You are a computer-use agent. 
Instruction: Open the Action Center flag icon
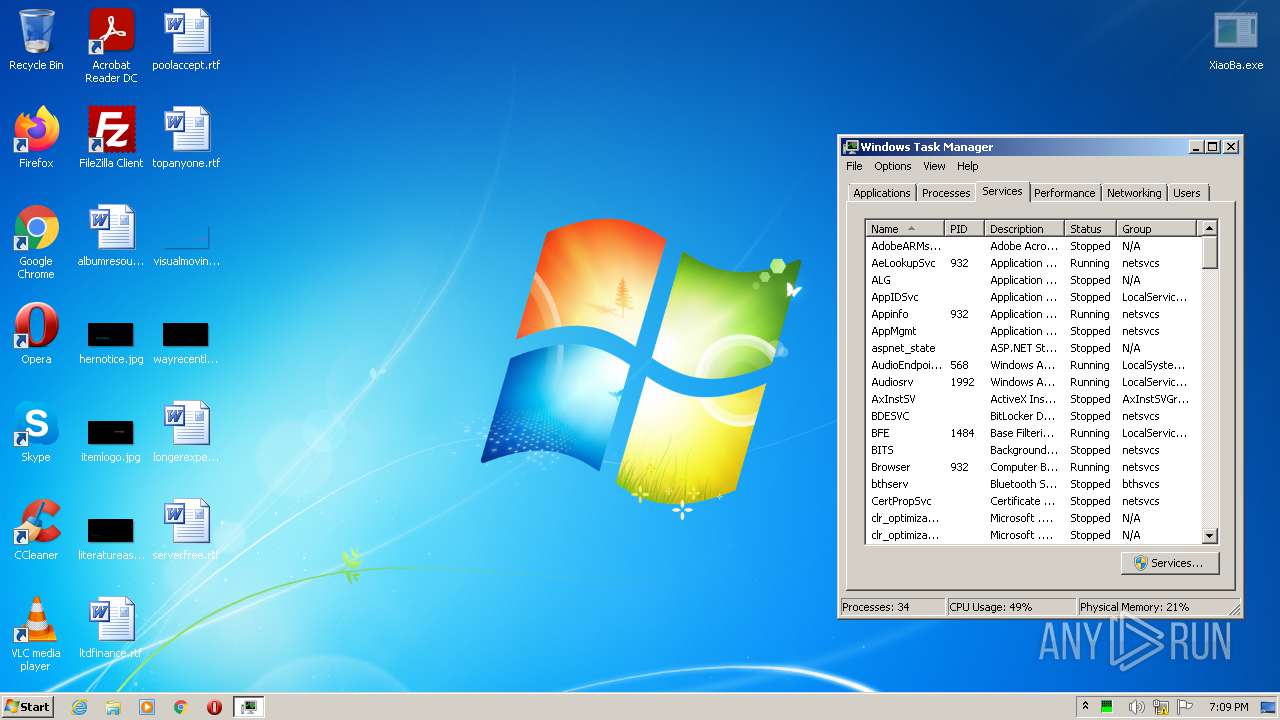pyautogui.click(x=1185, y=707)
